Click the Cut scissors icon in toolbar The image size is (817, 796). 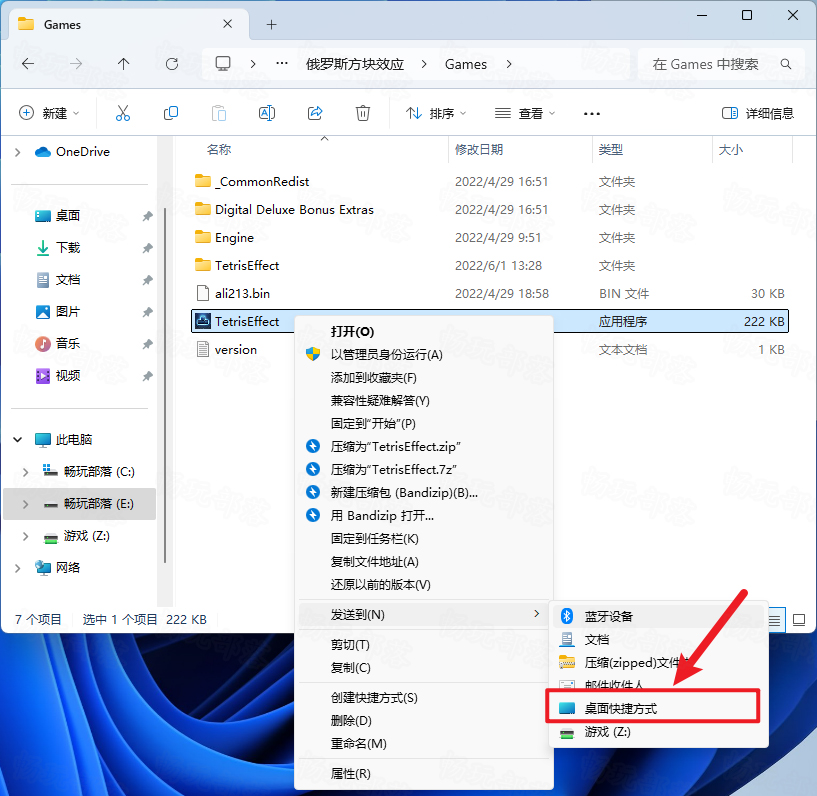tap(123, 113)
